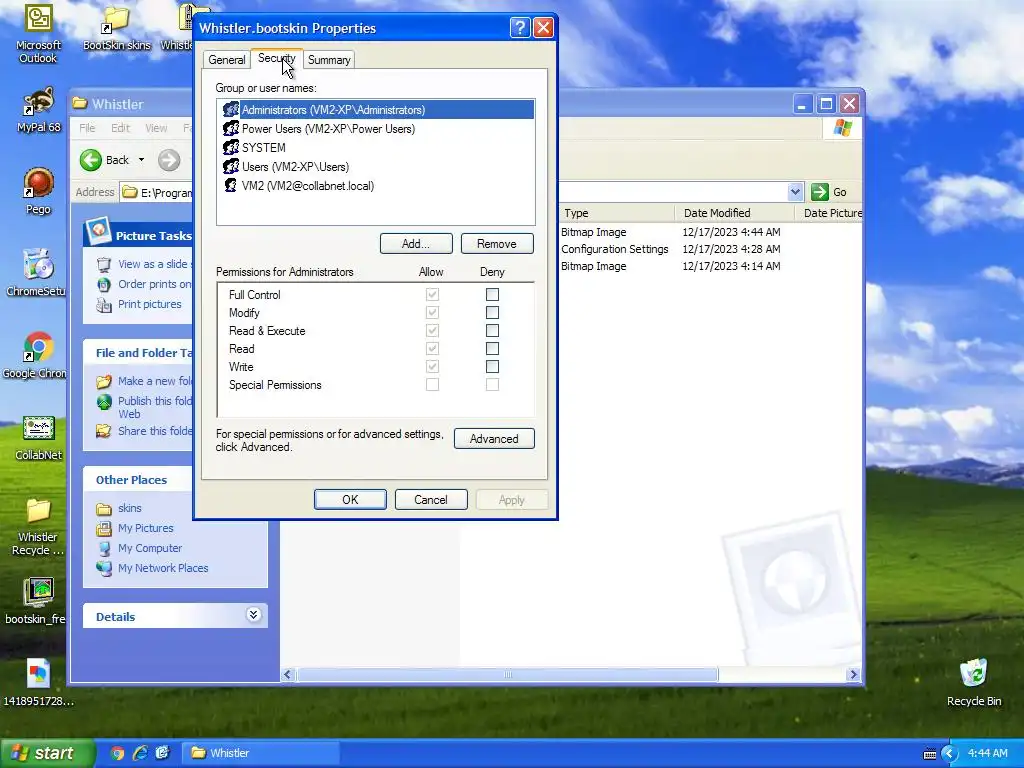The height and width of the screenshot is (768, 1024).
Task: Click Allow checkbox for Write
Action: pos(432,366)
